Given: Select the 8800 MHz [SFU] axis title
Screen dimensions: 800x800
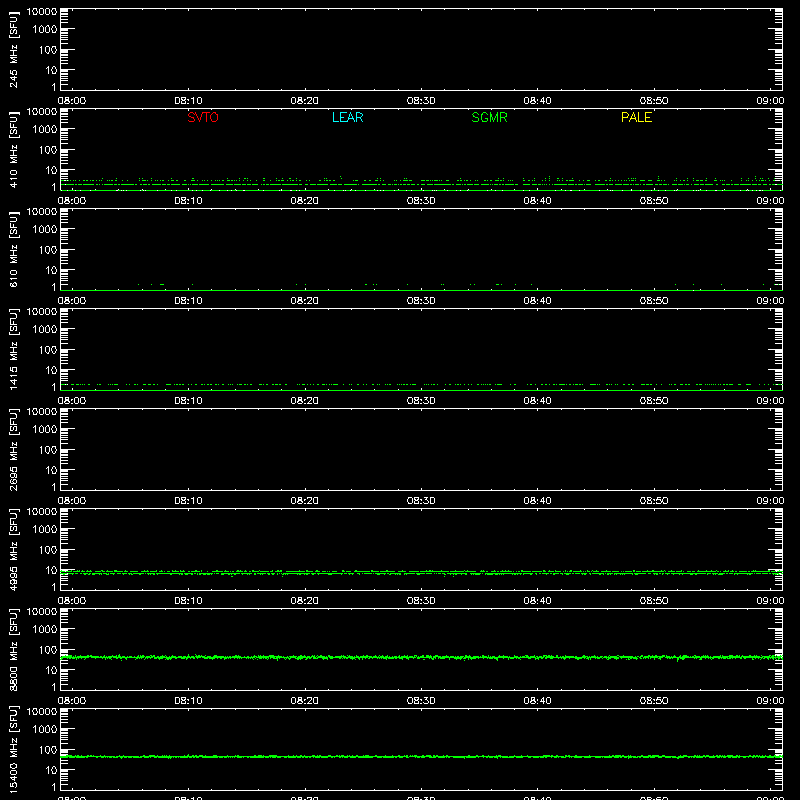Looking at the screenshot, I should pos(13,649).
